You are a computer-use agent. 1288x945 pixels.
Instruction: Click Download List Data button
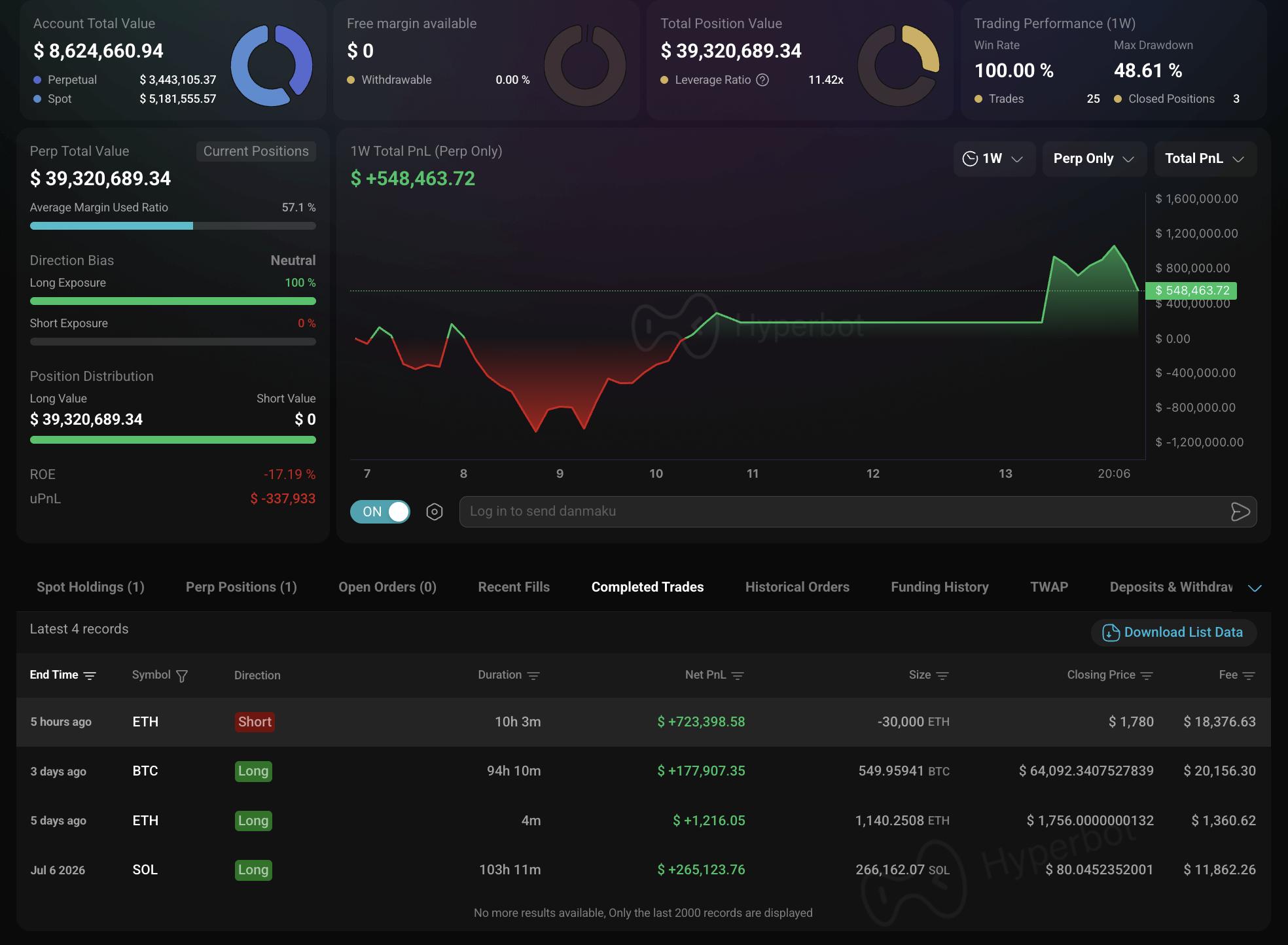(x=1173, y=632)
